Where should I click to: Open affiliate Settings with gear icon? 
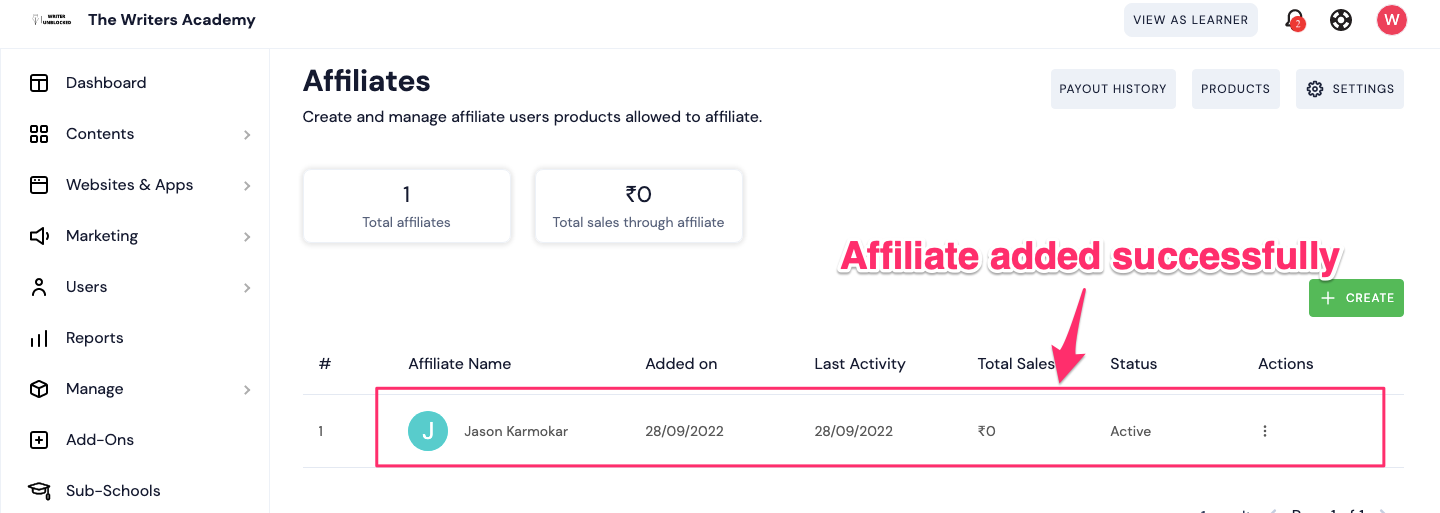tap(1350, 89)
